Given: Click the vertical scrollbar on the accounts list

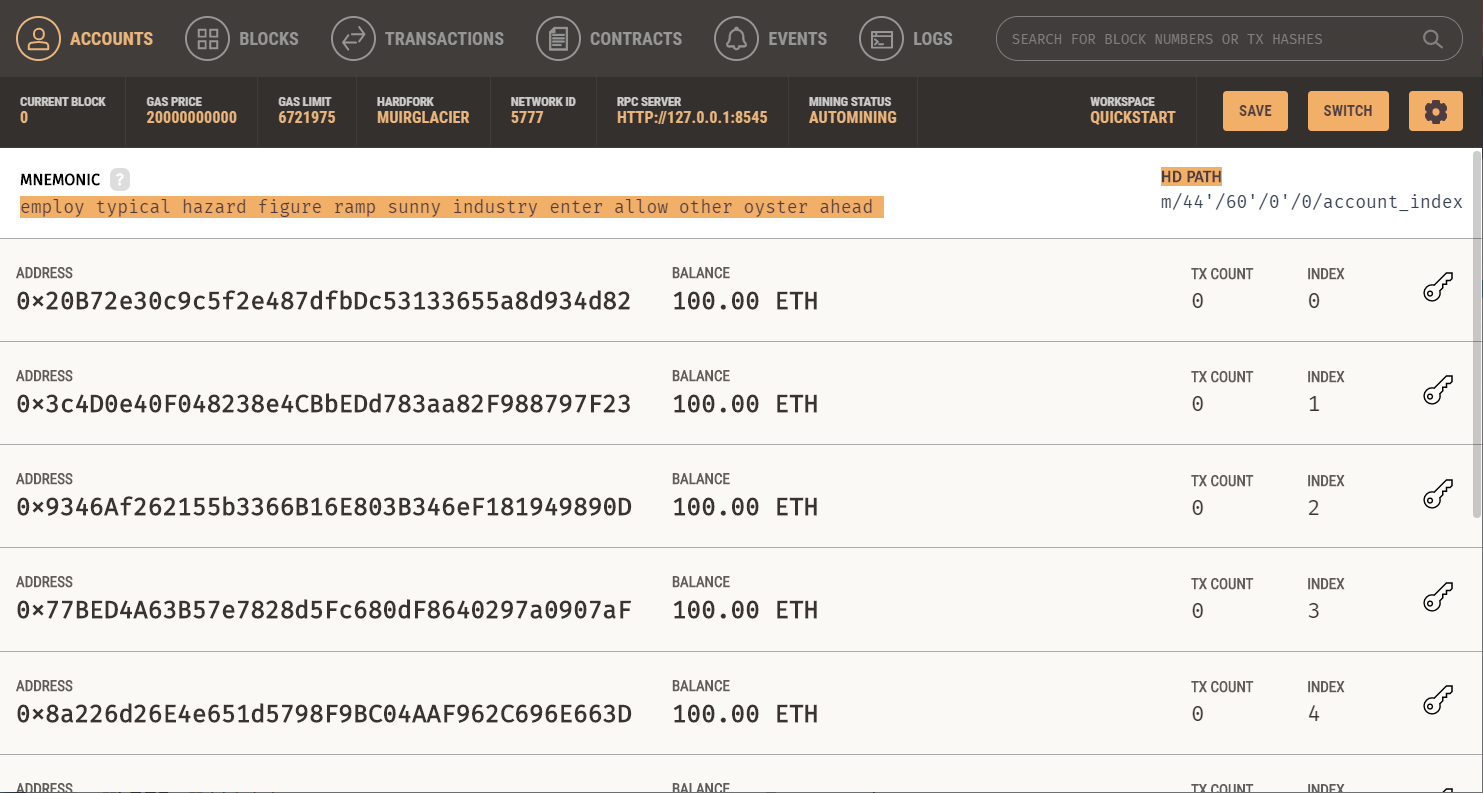Looking at the screenshot, I should pos(1477,335).
